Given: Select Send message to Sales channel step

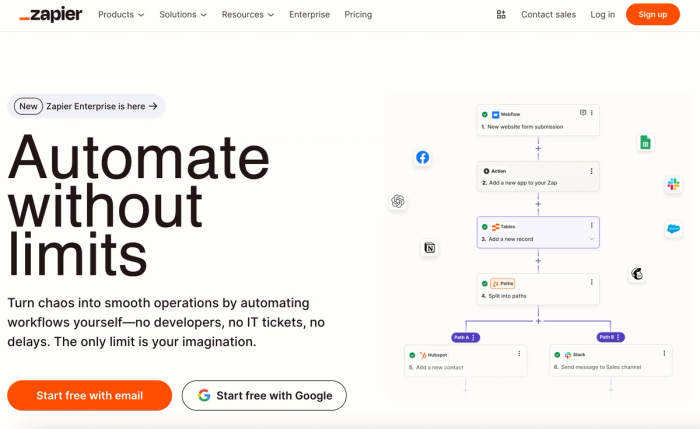Looking at the screenshot, I should click(x=611, y=360).
